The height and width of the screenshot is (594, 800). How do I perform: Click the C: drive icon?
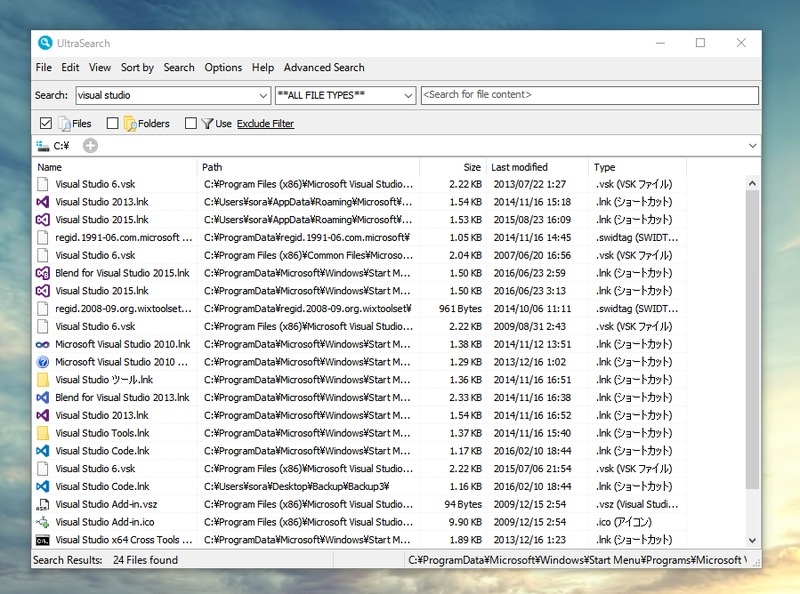coord(42,146)
